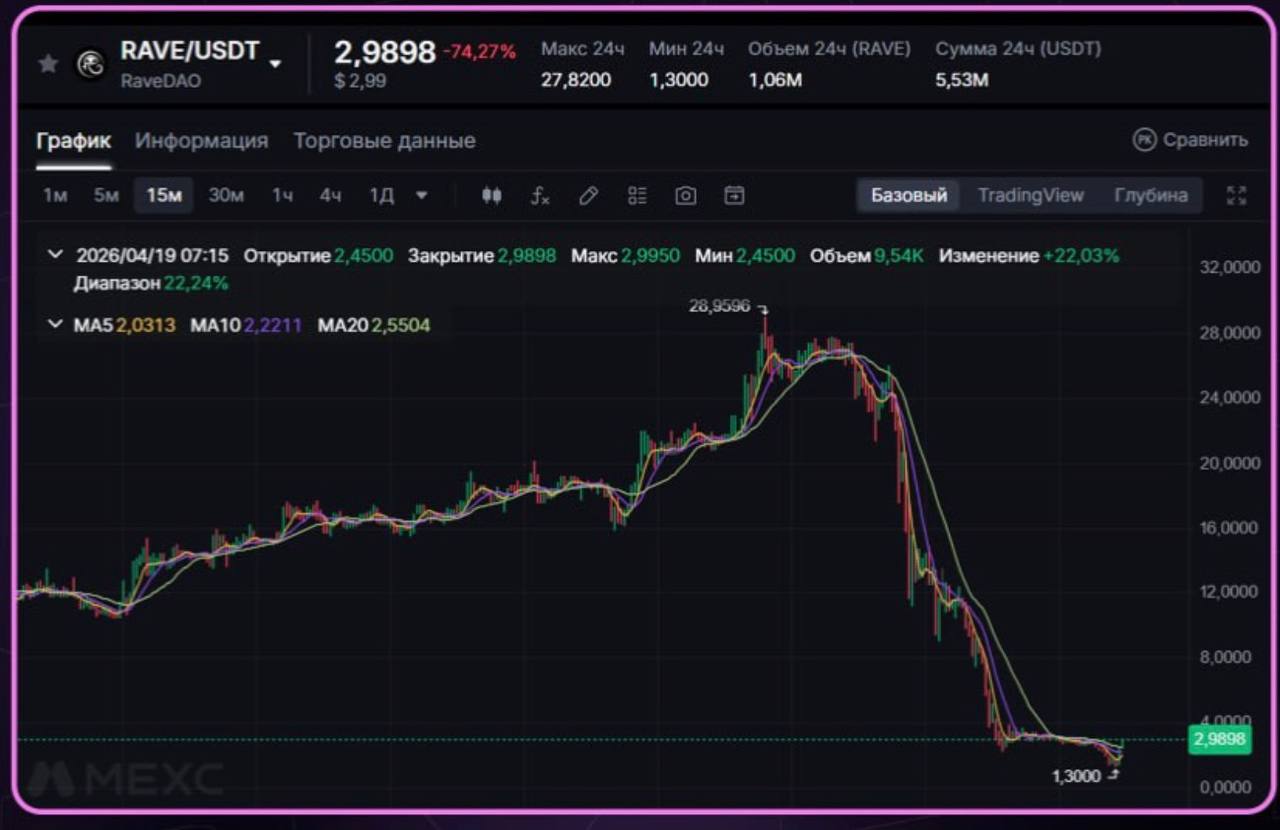Click the PK icon next to Сравнить

pos(1144,140)
